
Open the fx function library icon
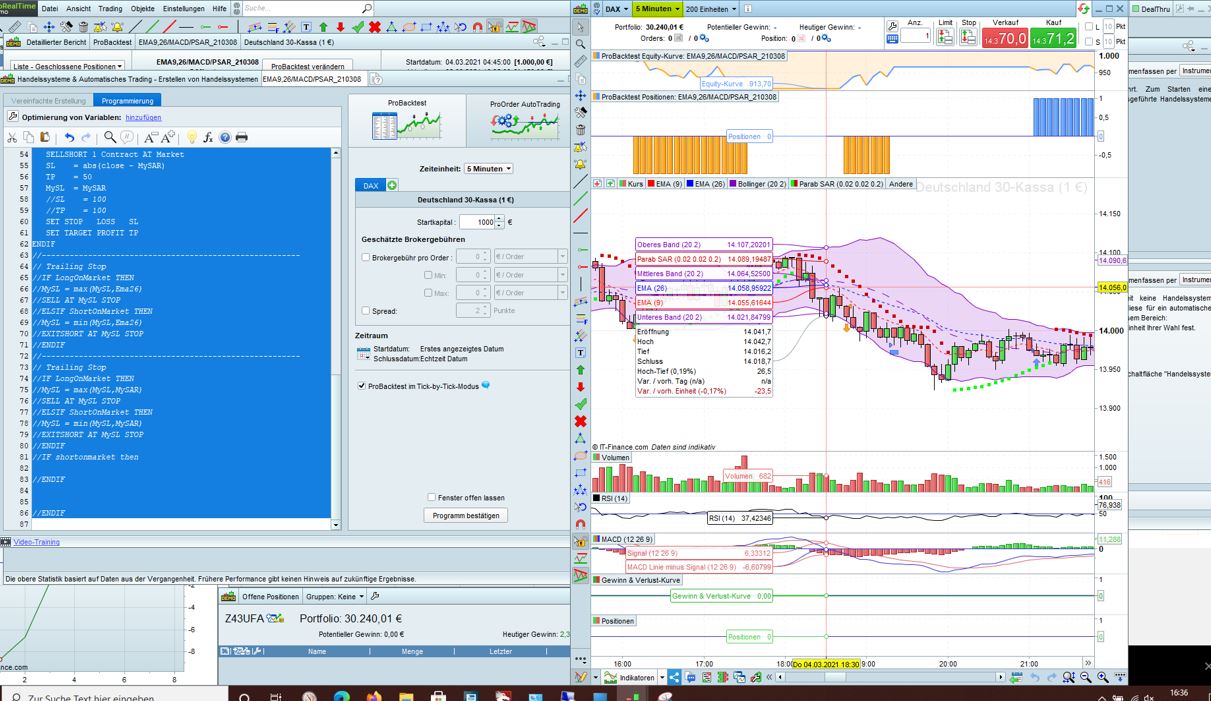pos(208,137)
